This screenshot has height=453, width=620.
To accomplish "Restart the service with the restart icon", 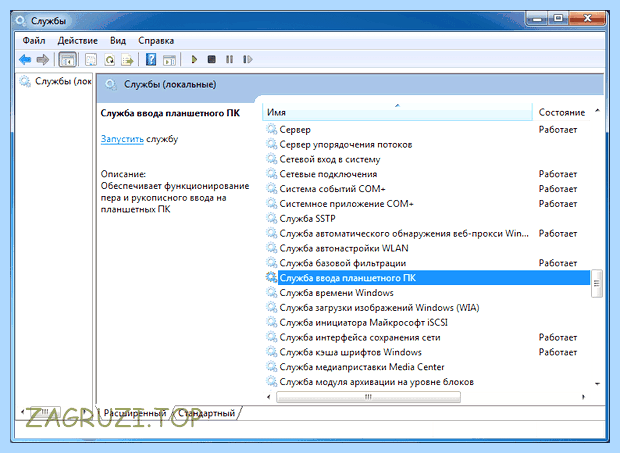I will (x=248, y=60).
